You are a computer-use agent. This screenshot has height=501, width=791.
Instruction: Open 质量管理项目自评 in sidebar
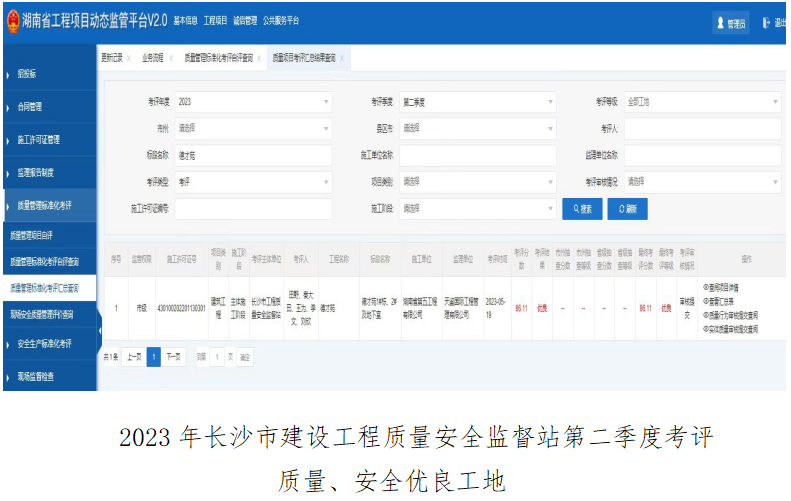pos(49,236)
